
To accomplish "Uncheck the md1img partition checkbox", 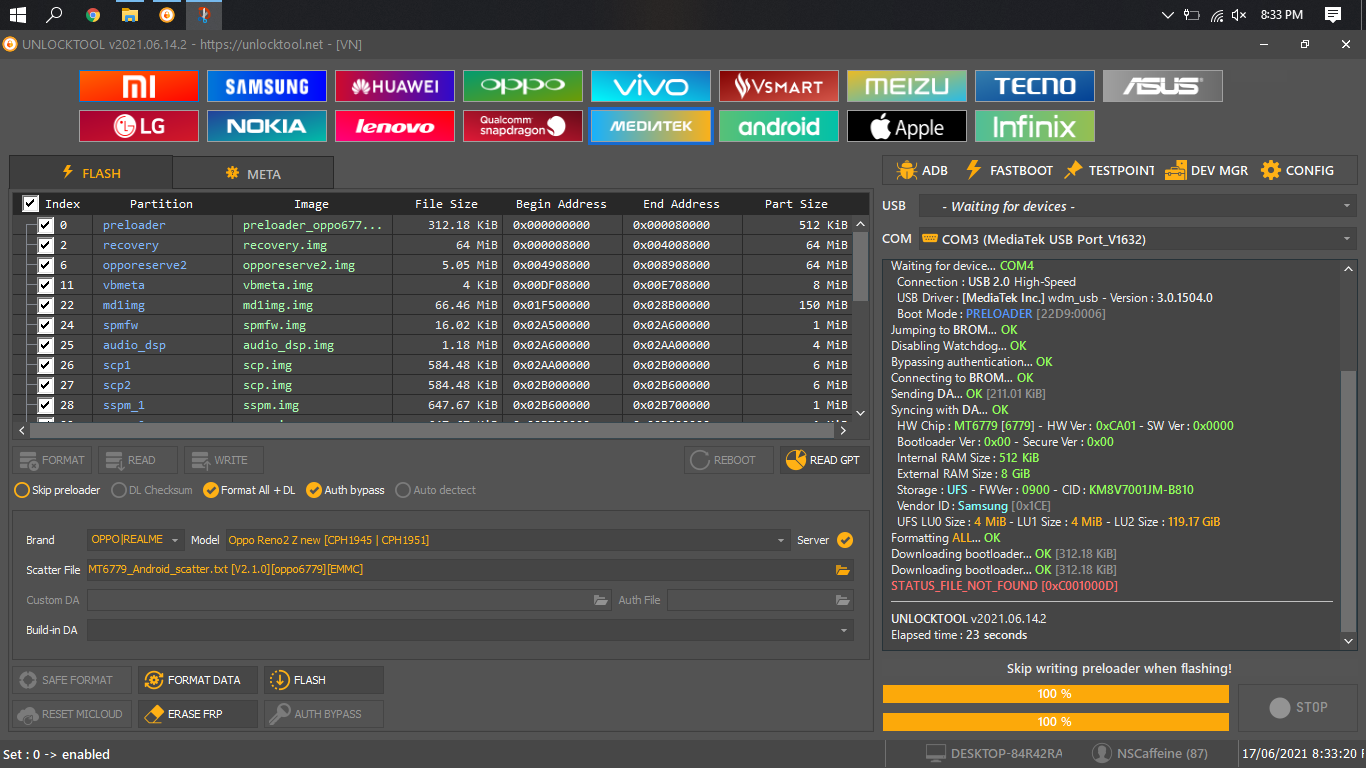I will pos(45,305).
